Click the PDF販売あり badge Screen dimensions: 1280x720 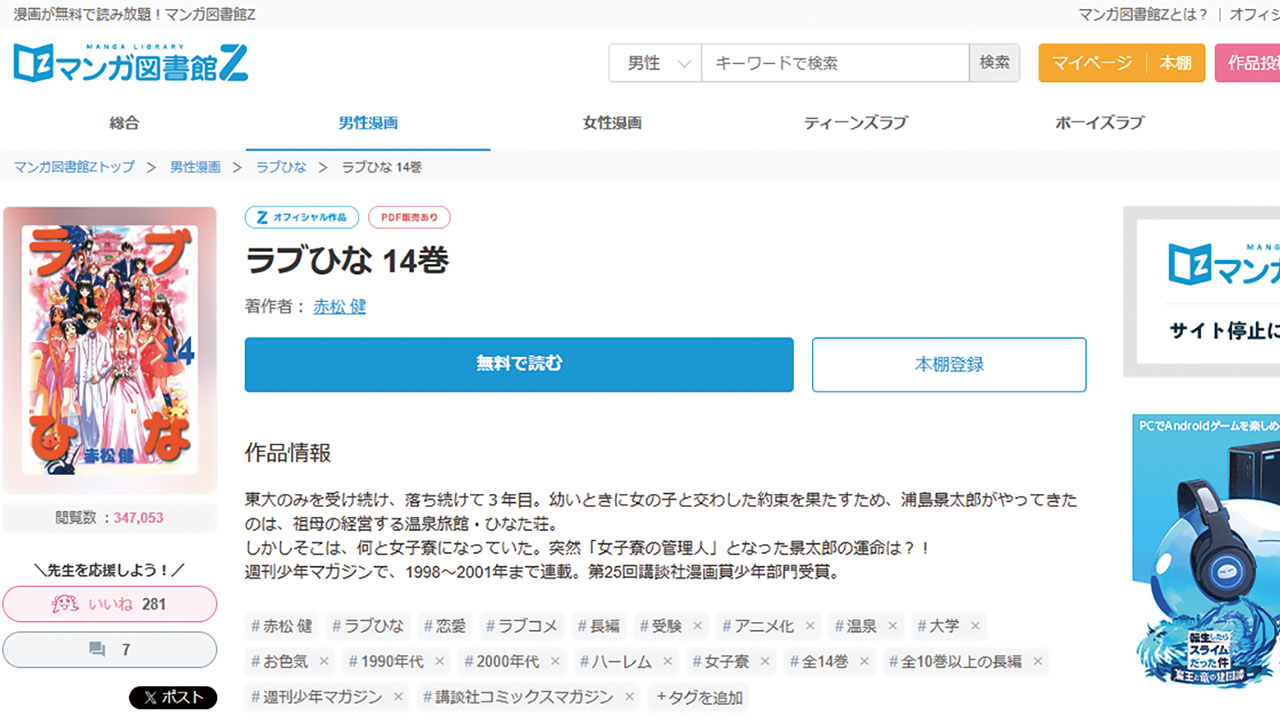pyautogui.click(x=408, y=217)
